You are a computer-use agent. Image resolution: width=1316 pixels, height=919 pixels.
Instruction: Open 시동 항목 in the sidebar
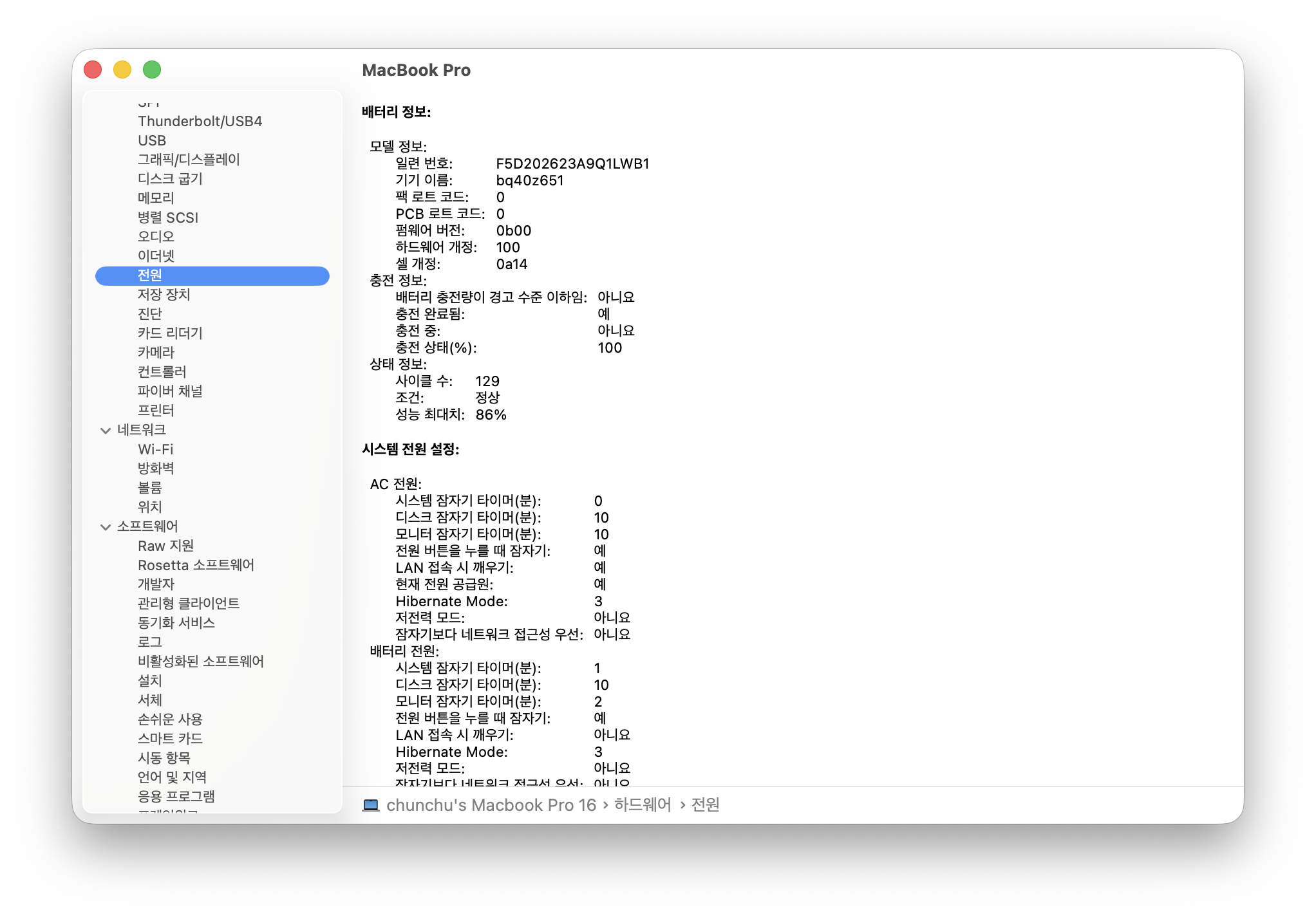(x=164, y=758)
